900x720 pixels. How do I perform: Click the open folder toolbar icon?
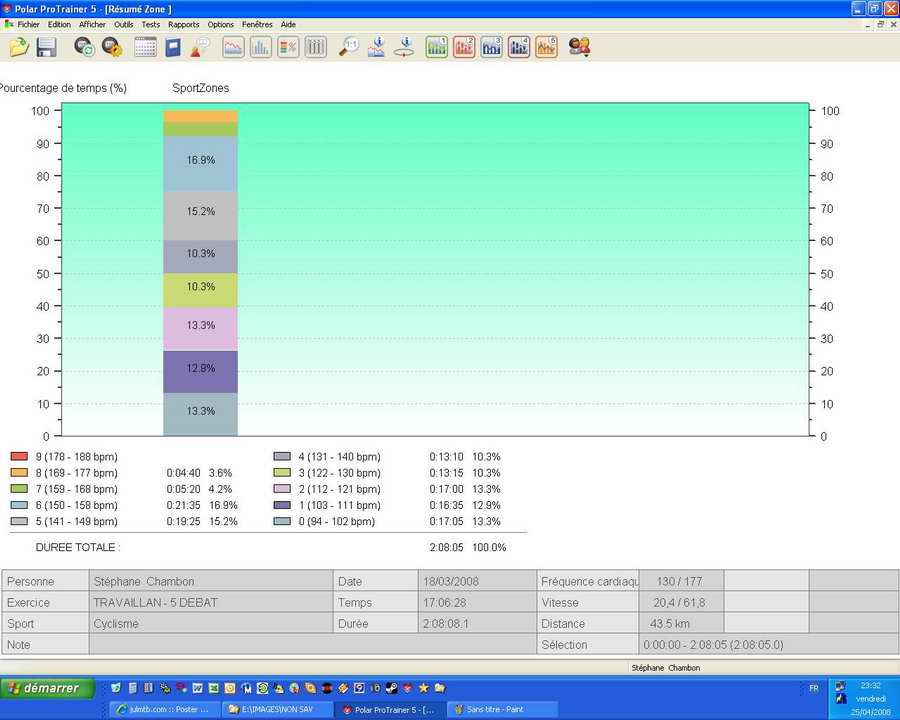(x=18, y=47)
